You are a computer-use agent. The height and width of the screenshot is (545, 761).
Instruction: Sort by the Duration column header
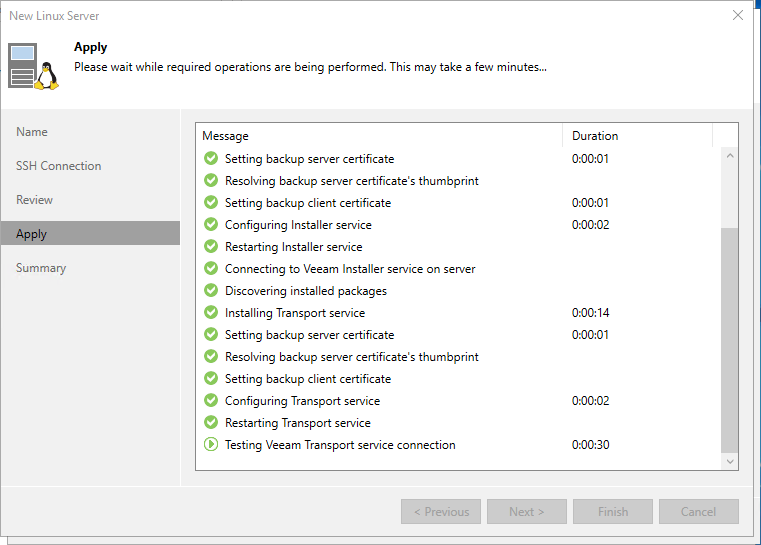(595, 136)
